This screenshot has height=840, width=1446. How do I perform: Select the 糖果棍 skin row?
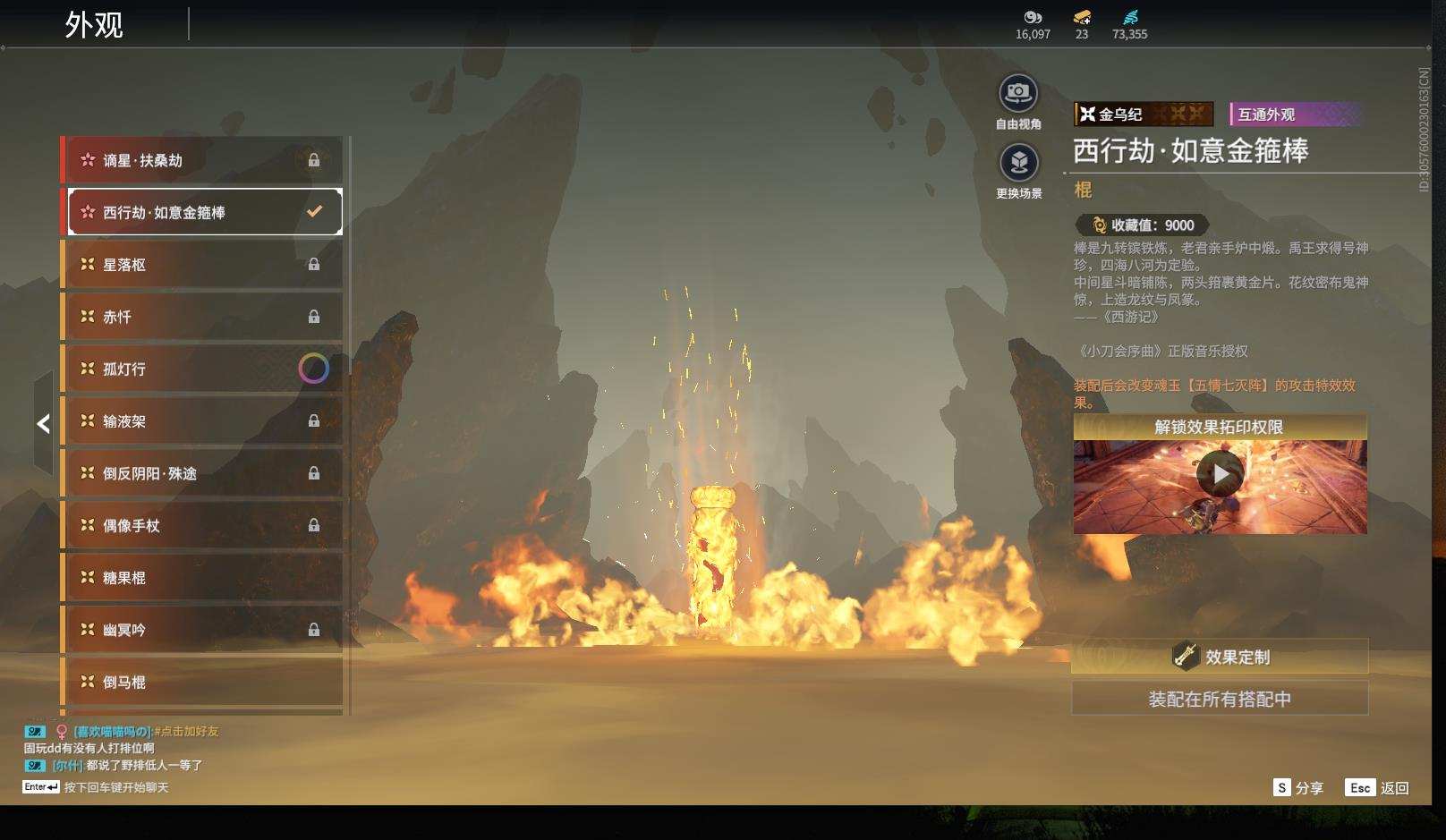tap(202, 578)
